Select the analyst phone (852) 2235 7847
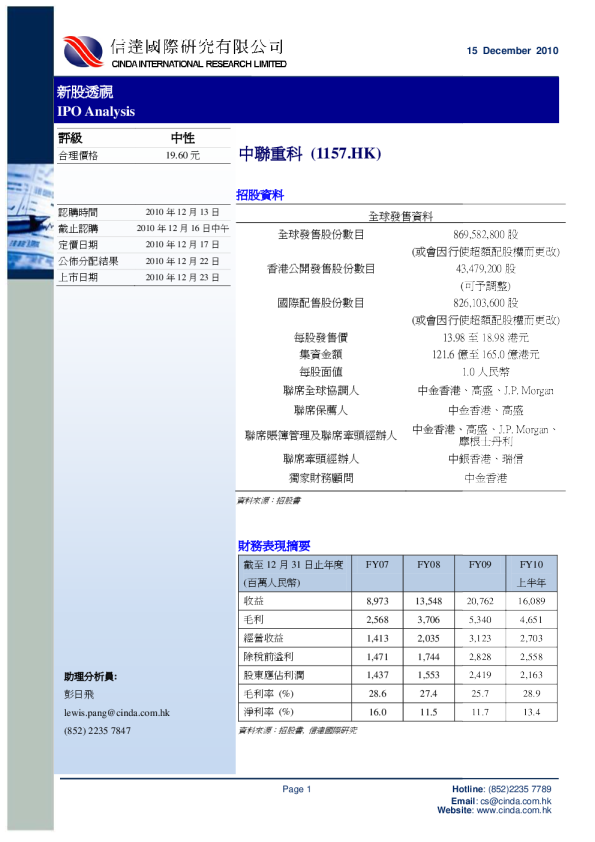 point(97,730)
